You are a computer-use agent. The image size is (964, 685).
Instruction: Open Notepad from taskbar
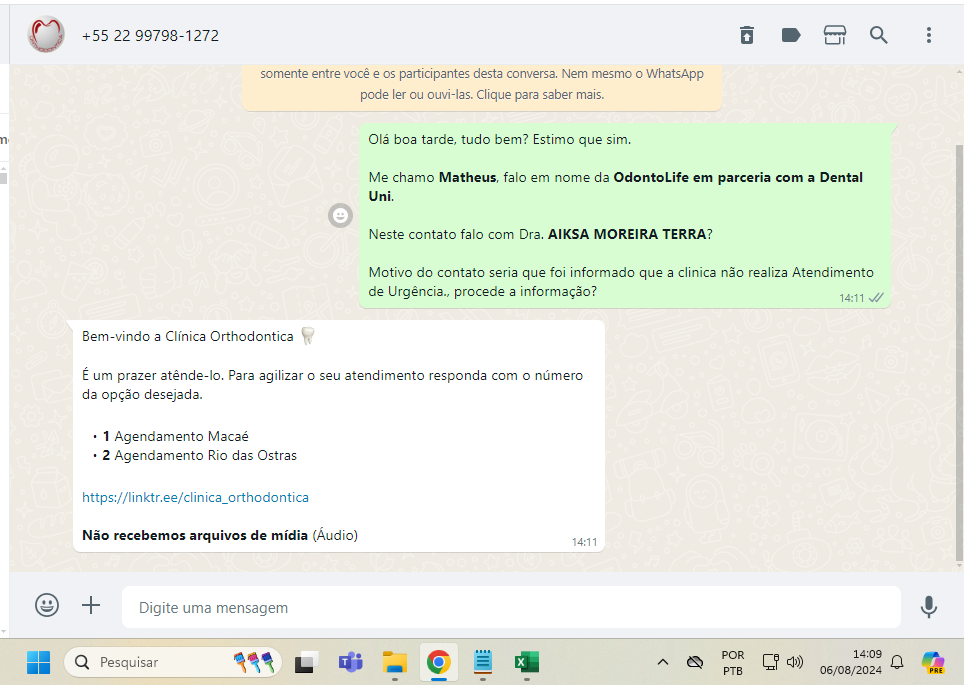tap(483, 662)
